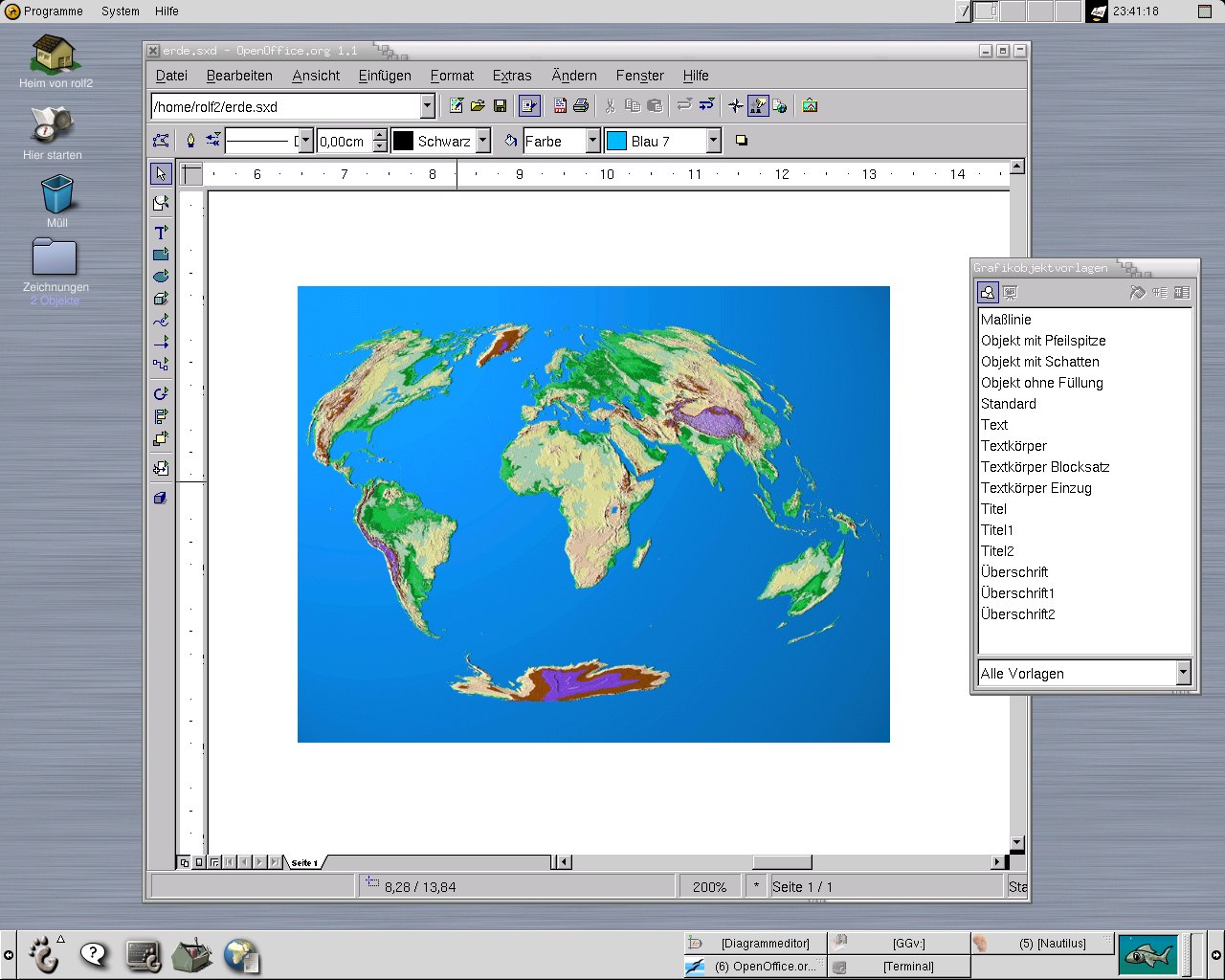Pick the Ellipse drawing tool

click(x=161, y=277)
